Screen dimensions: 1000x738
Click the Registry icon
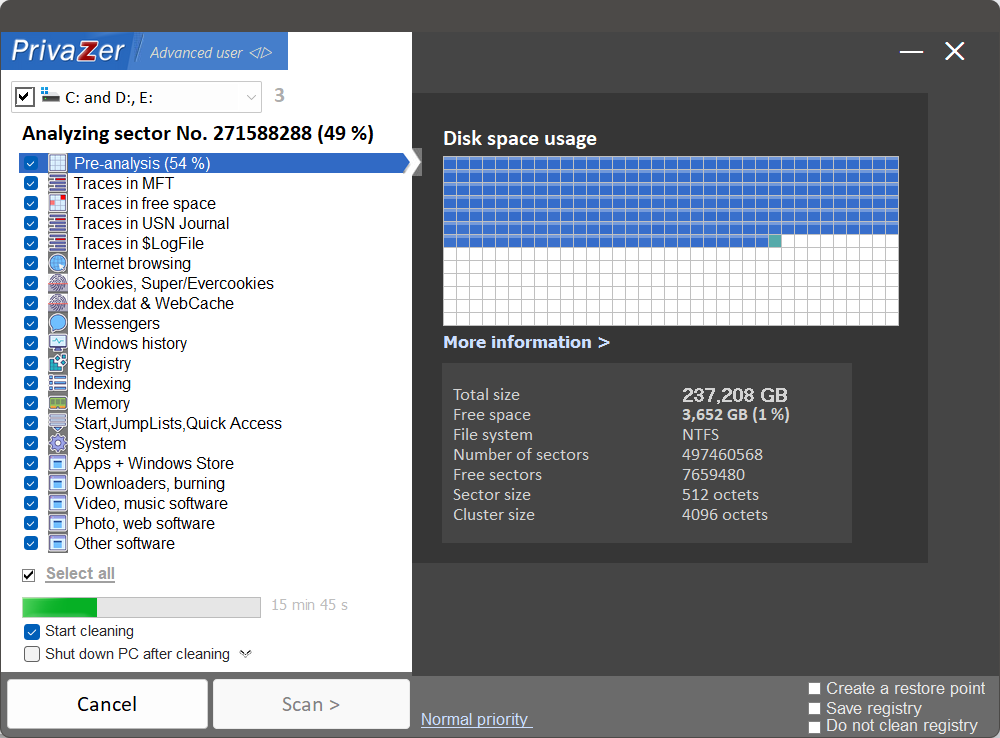coord(57,363)
